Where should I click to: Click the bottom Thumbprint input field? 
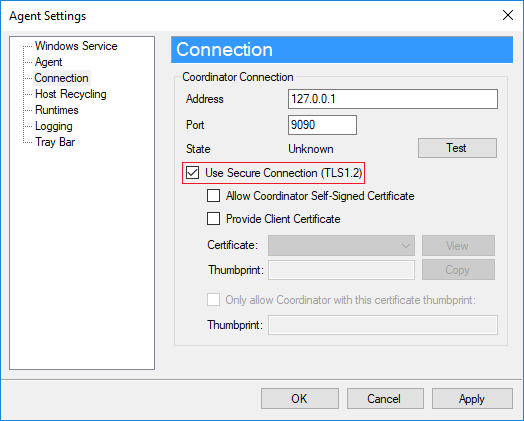(383, 325)
